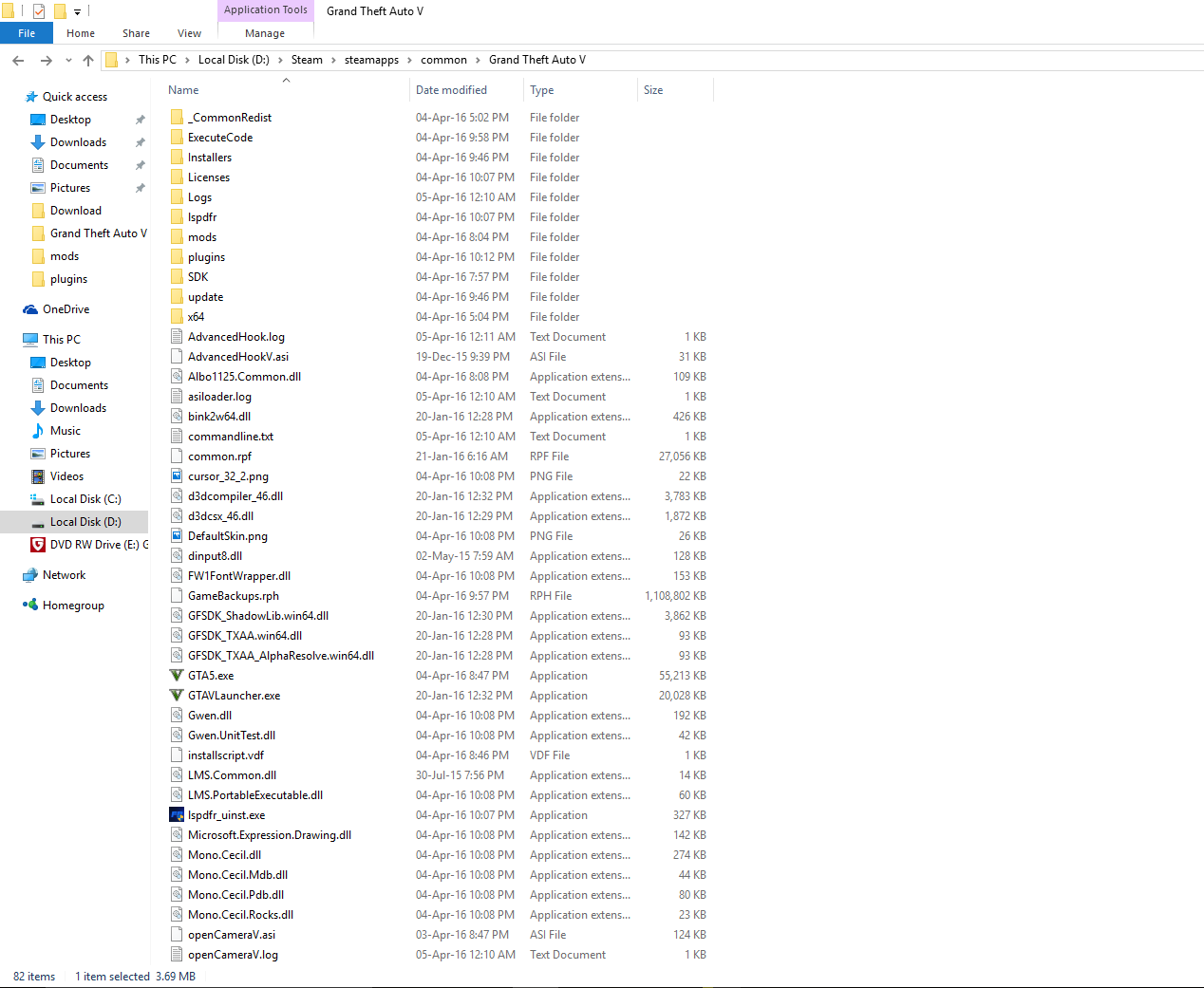Click the common.rpf file icon

(177, 457)
